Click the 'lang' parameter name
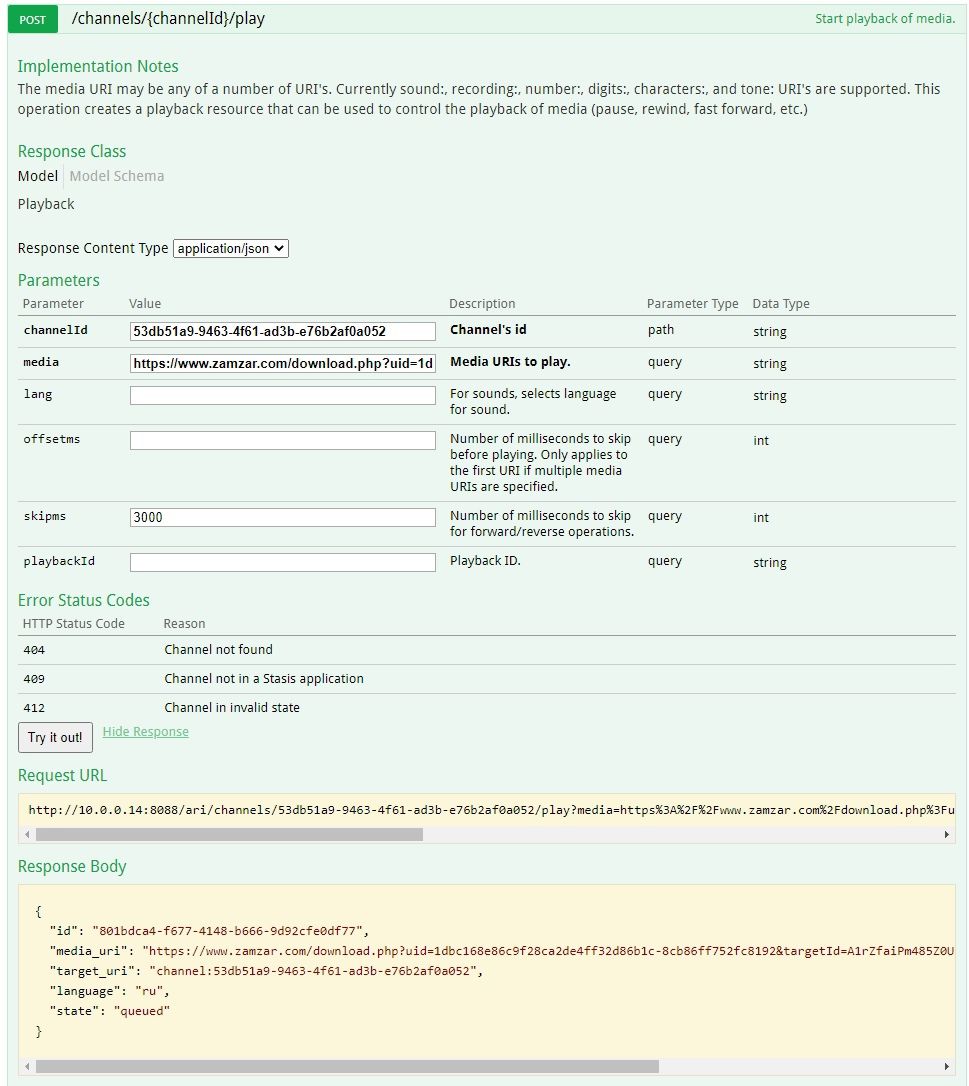Viewport: 969px width, 1086px height. click(37, 395)
